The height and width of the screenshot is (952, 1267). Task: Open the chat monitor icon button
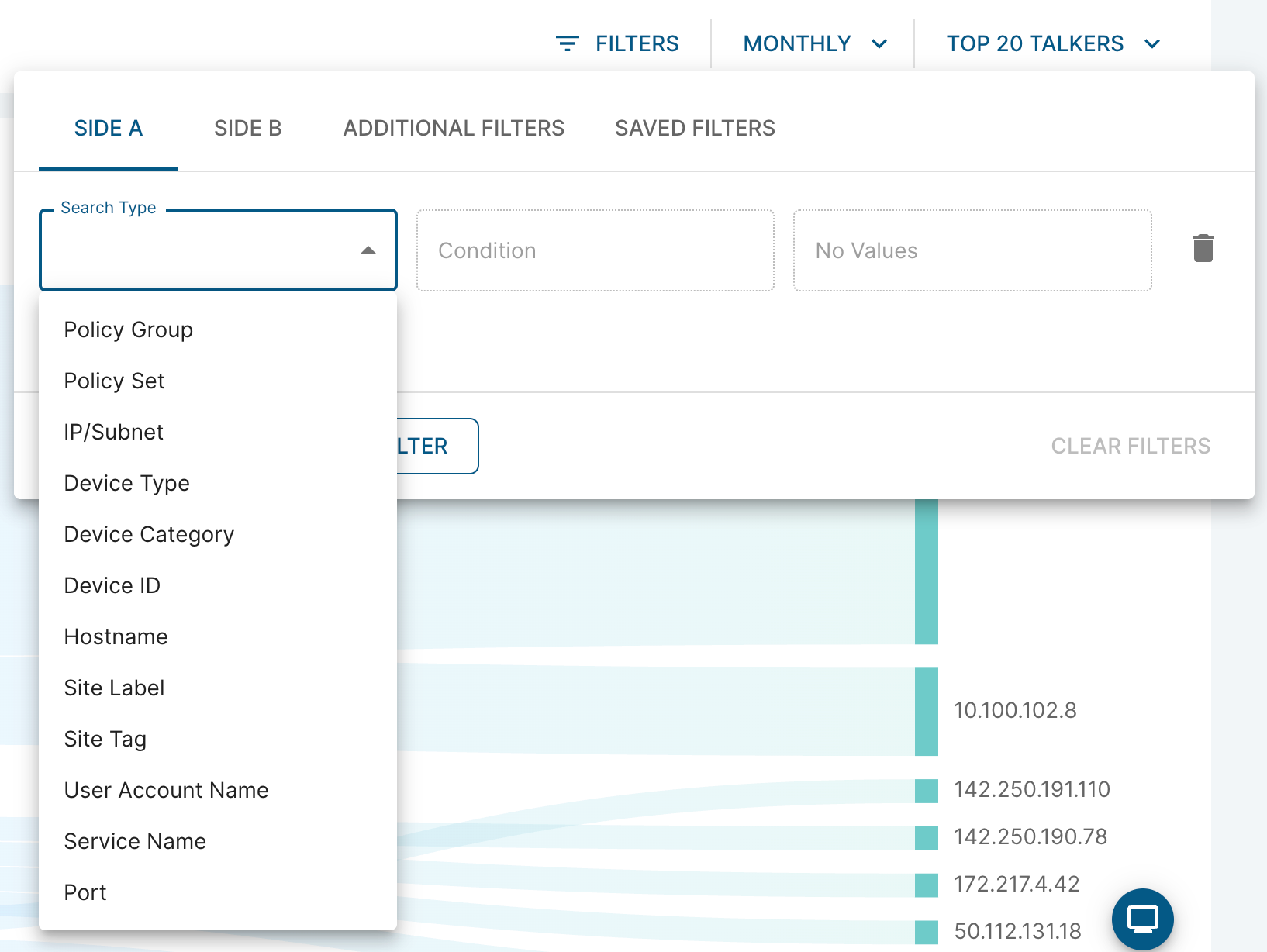[1142, 919]
